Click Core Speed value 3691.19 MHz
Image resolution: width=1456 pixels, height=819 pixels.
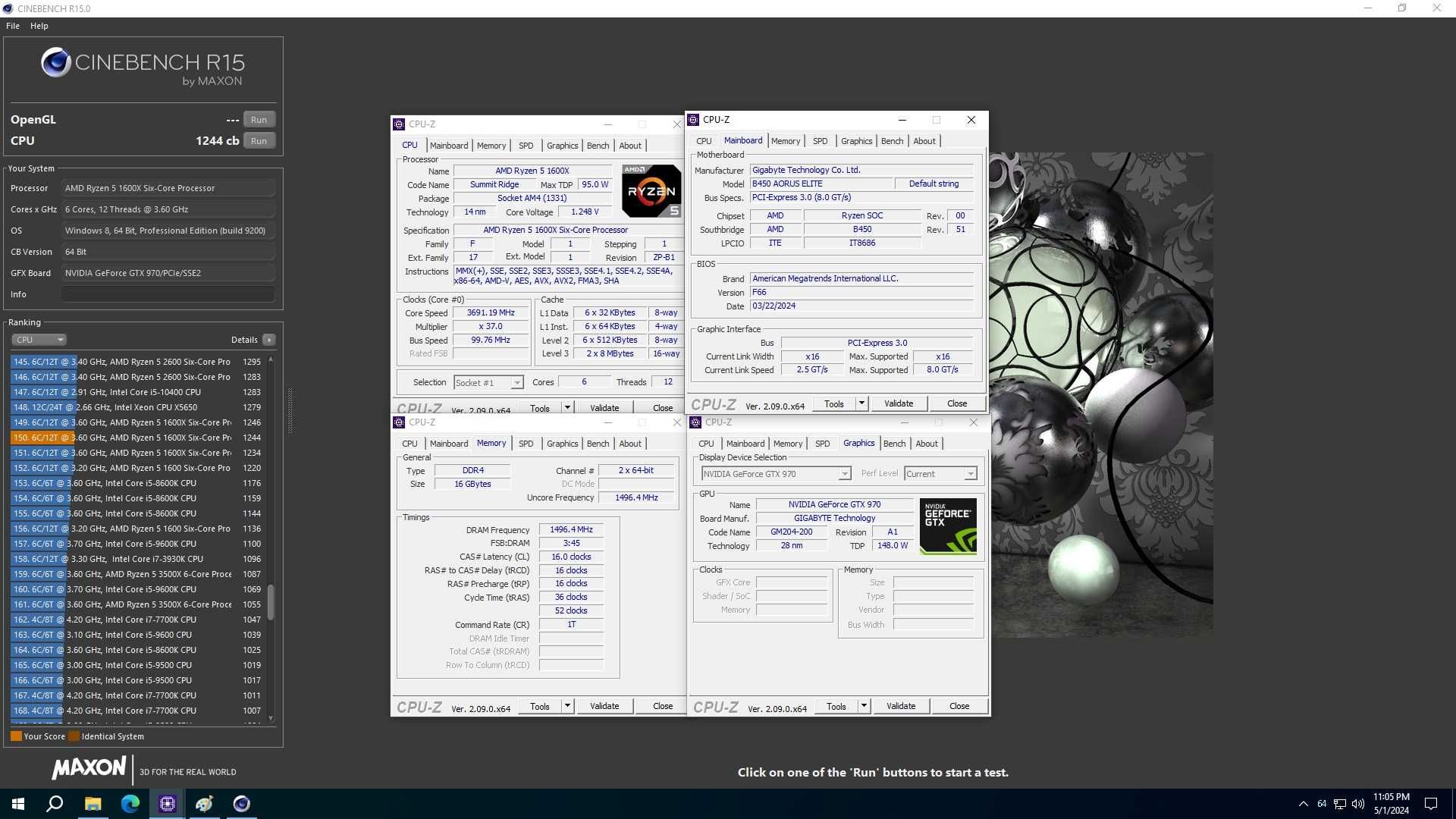[491, 312]
